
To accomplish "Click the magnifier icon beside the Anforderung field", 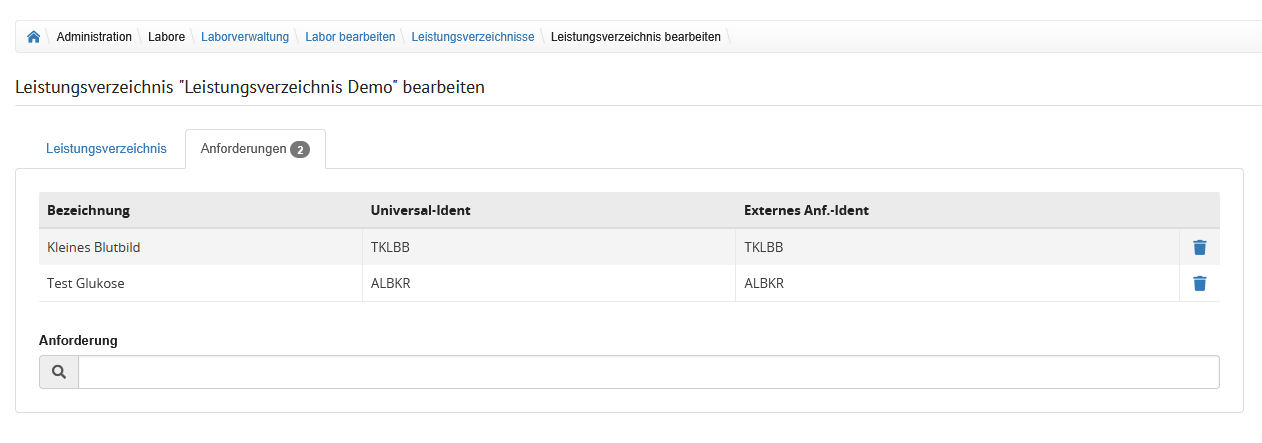I will [59, 372].
